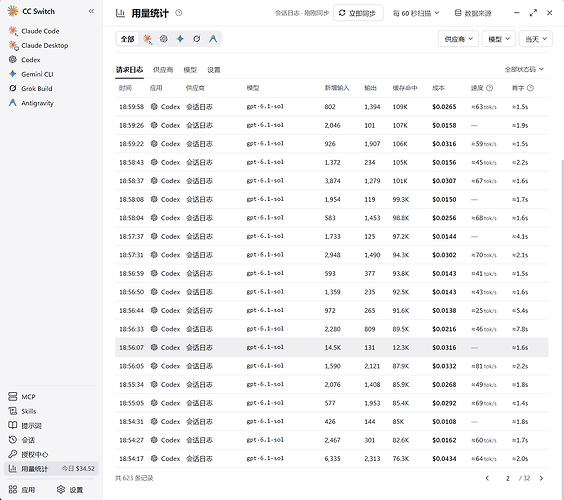Expand the window with fullscreen icon
Screen dimensions: 564x500
[x=533, y=13]
